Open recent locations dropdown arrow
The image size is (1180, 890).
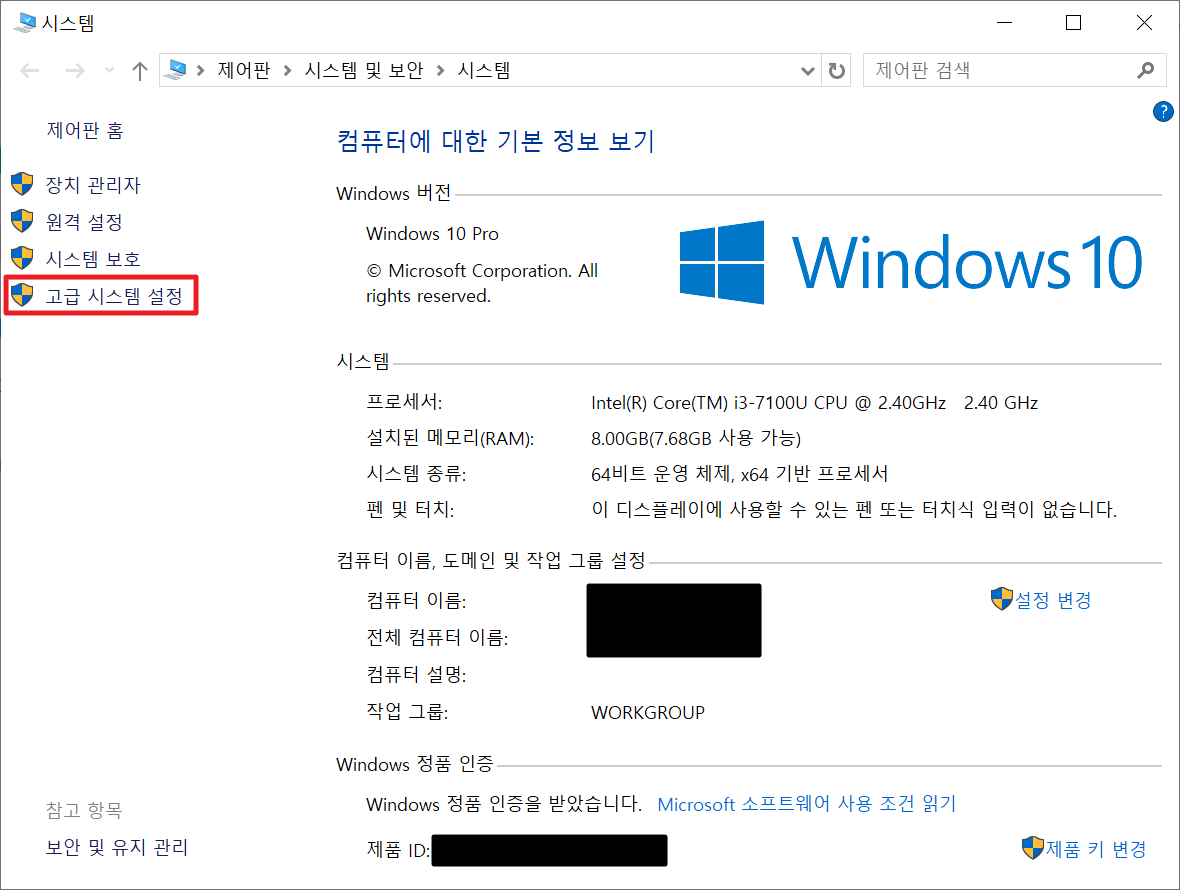pyautogui.click(x=110, y=71)
